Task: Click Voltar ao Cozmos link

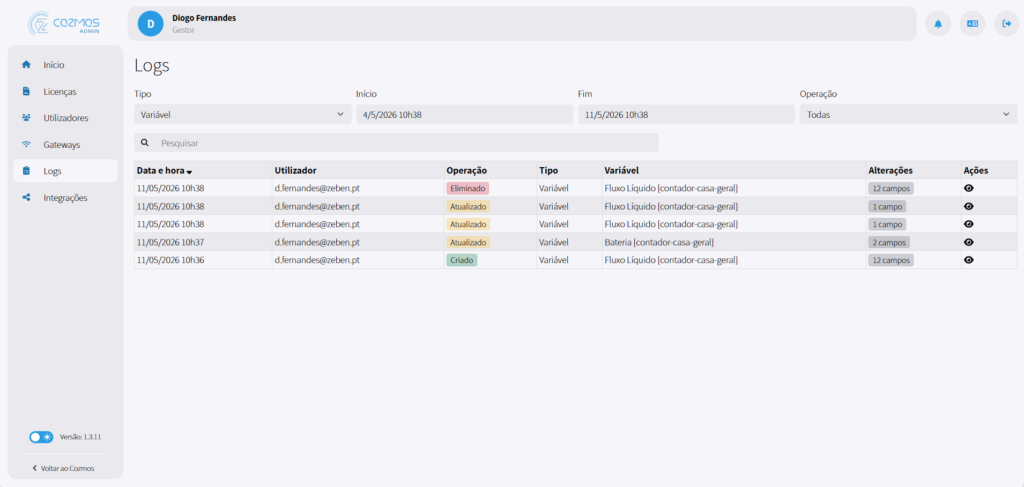Action: pyautogui.click(x=63, y=468)
